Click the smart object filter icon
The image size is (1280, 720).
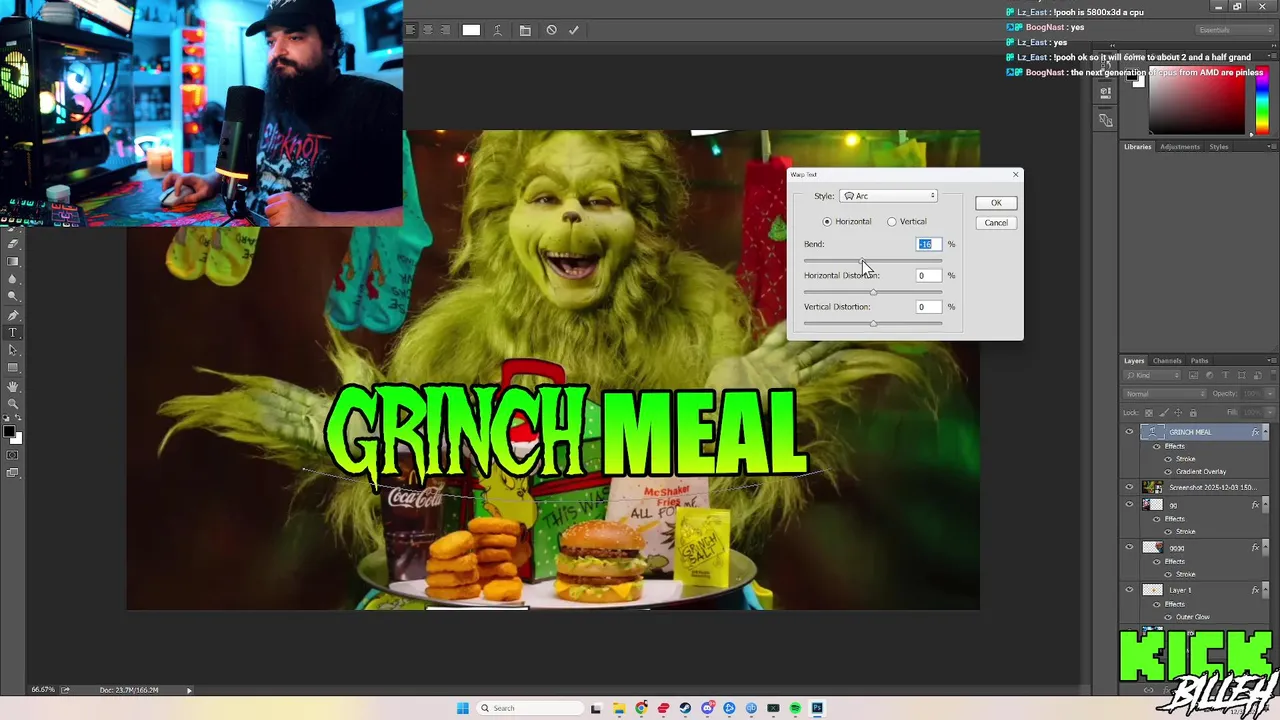1257,375
